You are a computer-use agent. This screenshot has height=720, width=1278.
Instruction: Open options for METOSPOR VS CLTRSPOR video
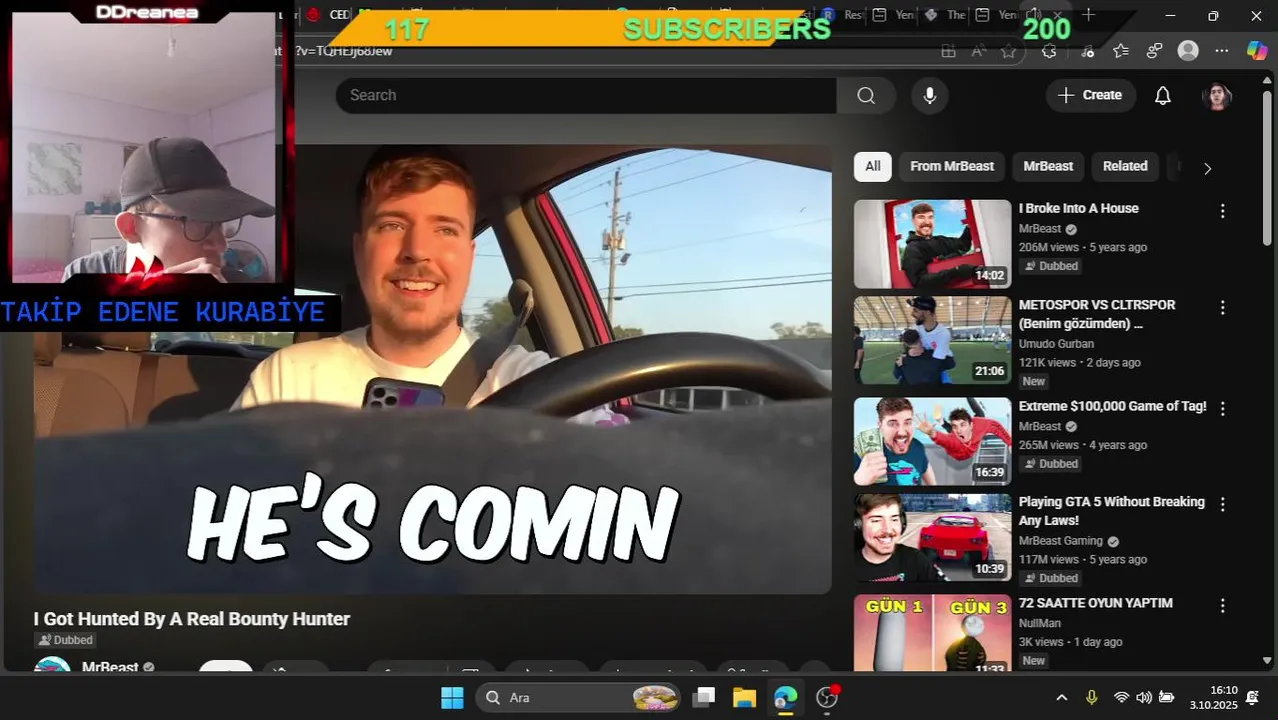[x=1222, y=307]
